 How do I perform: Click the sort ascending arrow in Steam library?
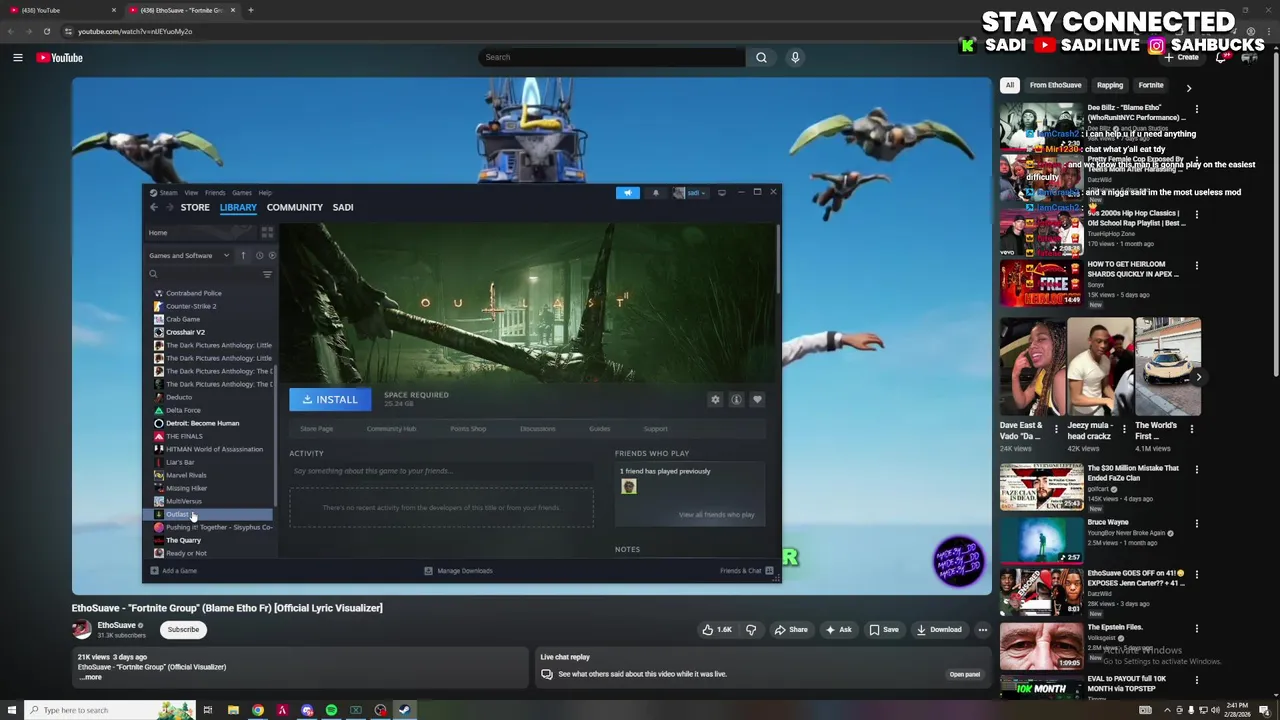(x=243, y=256)
